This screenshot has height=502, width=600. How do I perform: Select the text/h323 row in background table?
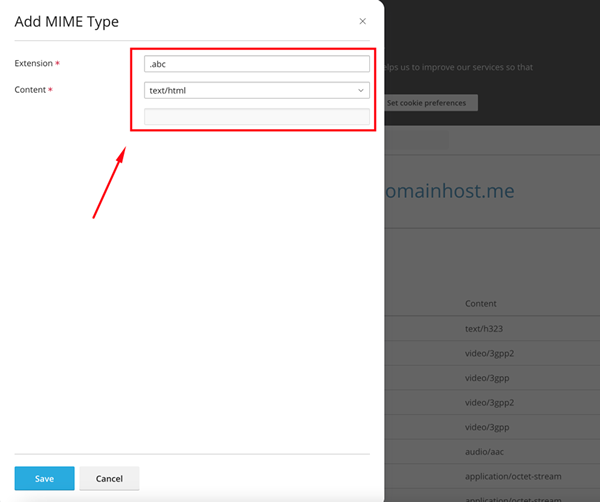484,329
